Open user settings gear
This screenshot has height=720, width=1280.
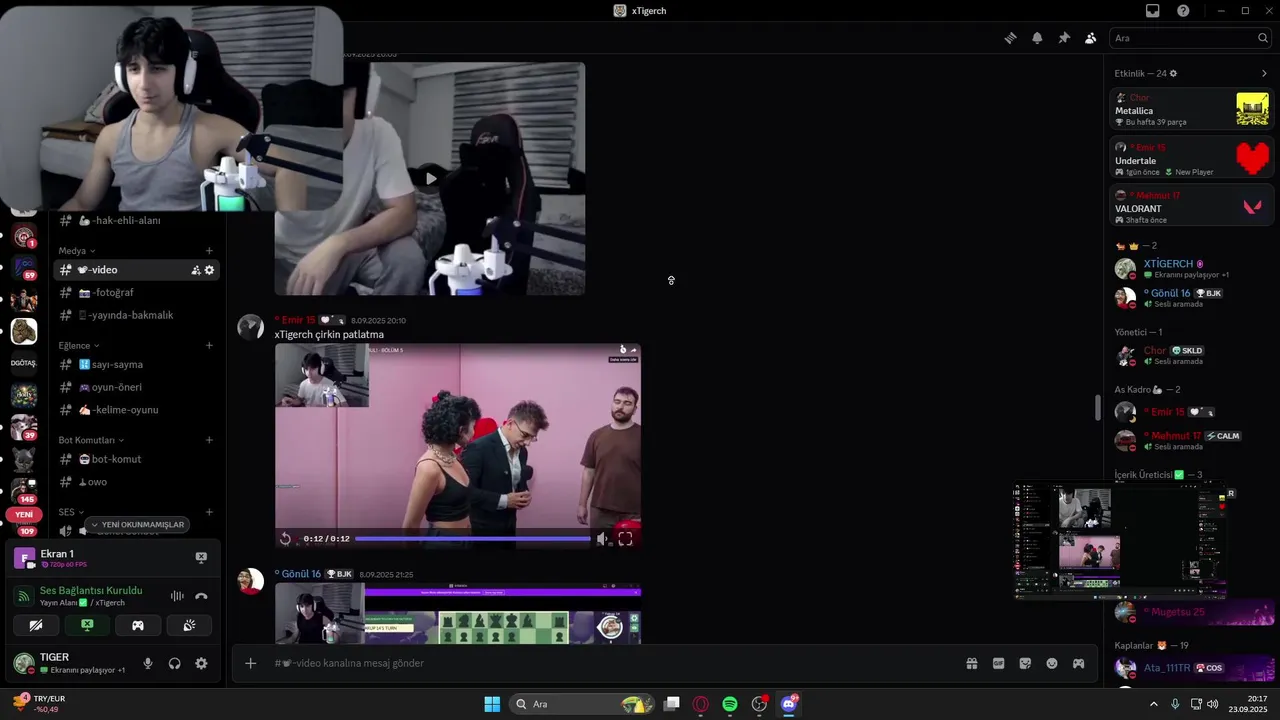[x=201, y=663]
